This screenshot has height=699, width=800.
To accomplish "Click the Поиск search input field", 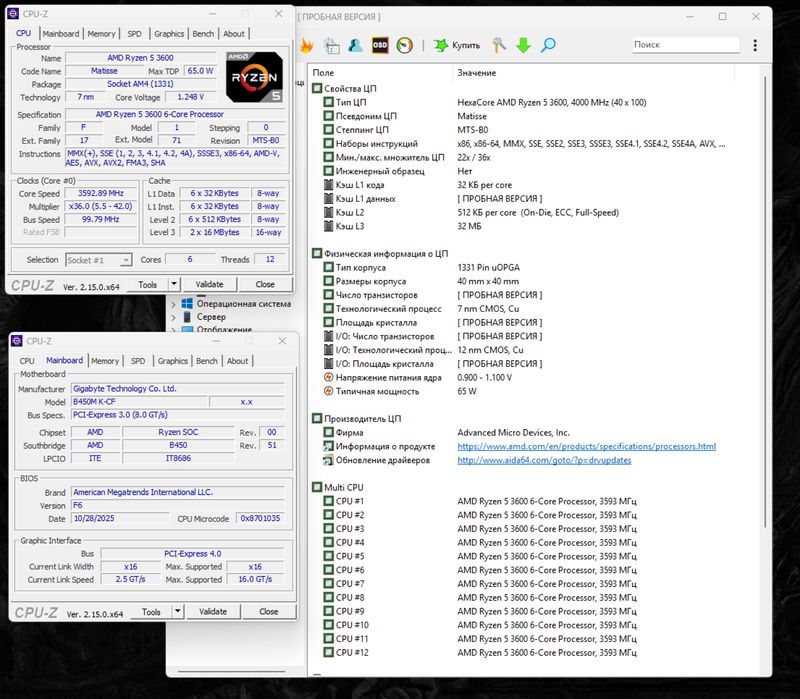I will coord(685,45).
